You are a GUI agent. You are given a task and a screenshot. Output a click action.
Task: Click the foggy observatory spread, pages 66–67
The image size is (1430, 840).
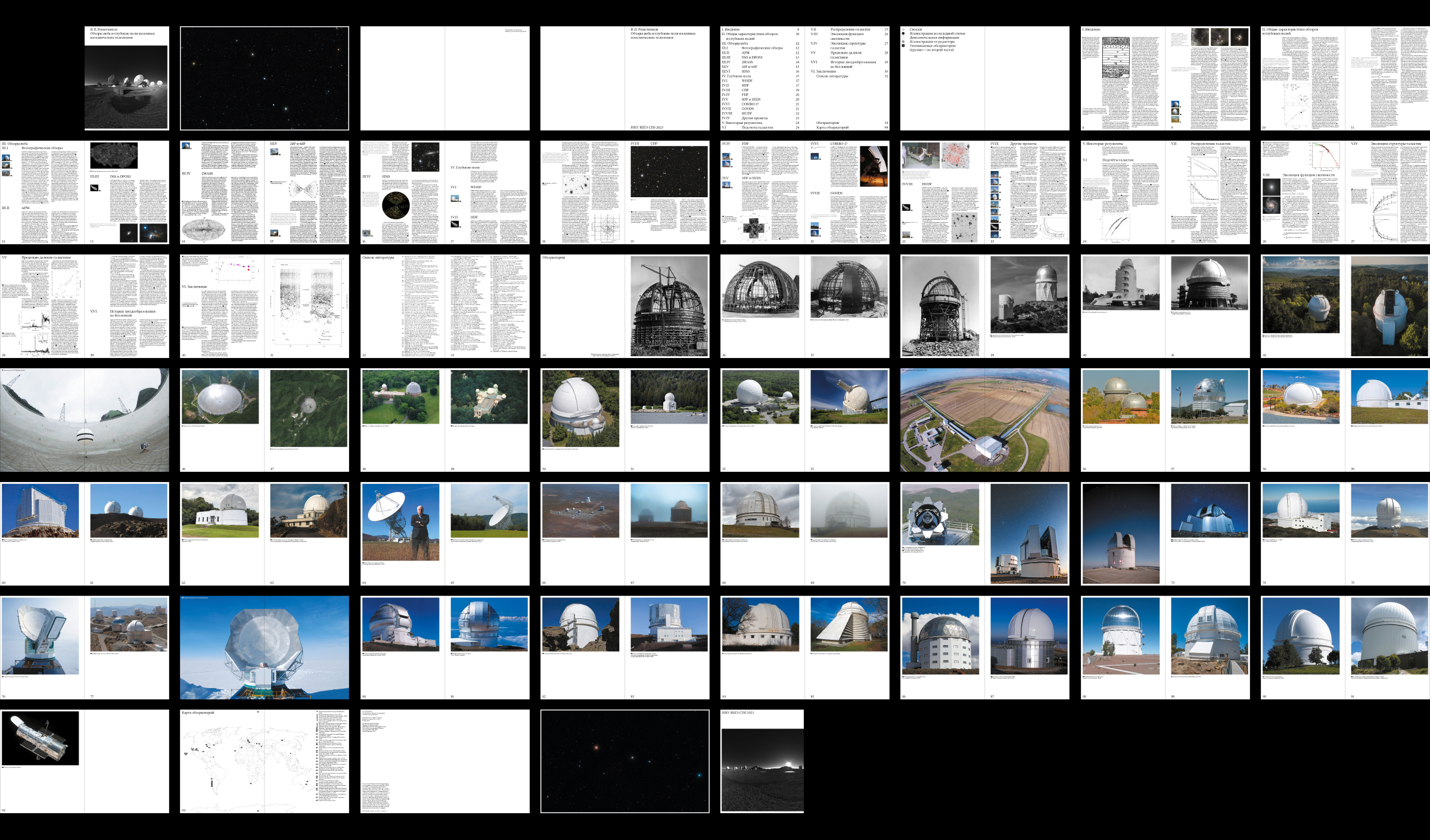point(624,534)
